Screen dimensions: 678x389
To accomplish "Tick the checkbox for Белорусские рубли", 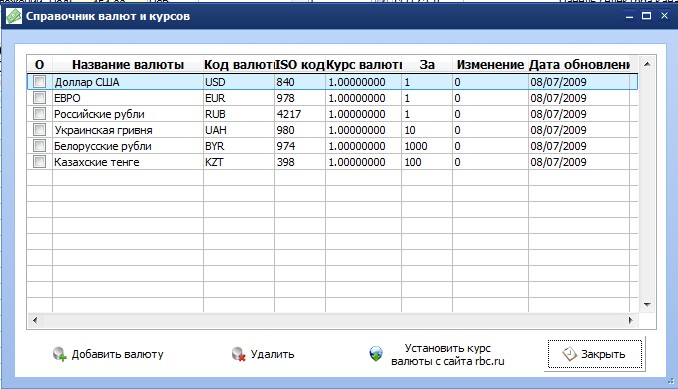I will point(39,146).
